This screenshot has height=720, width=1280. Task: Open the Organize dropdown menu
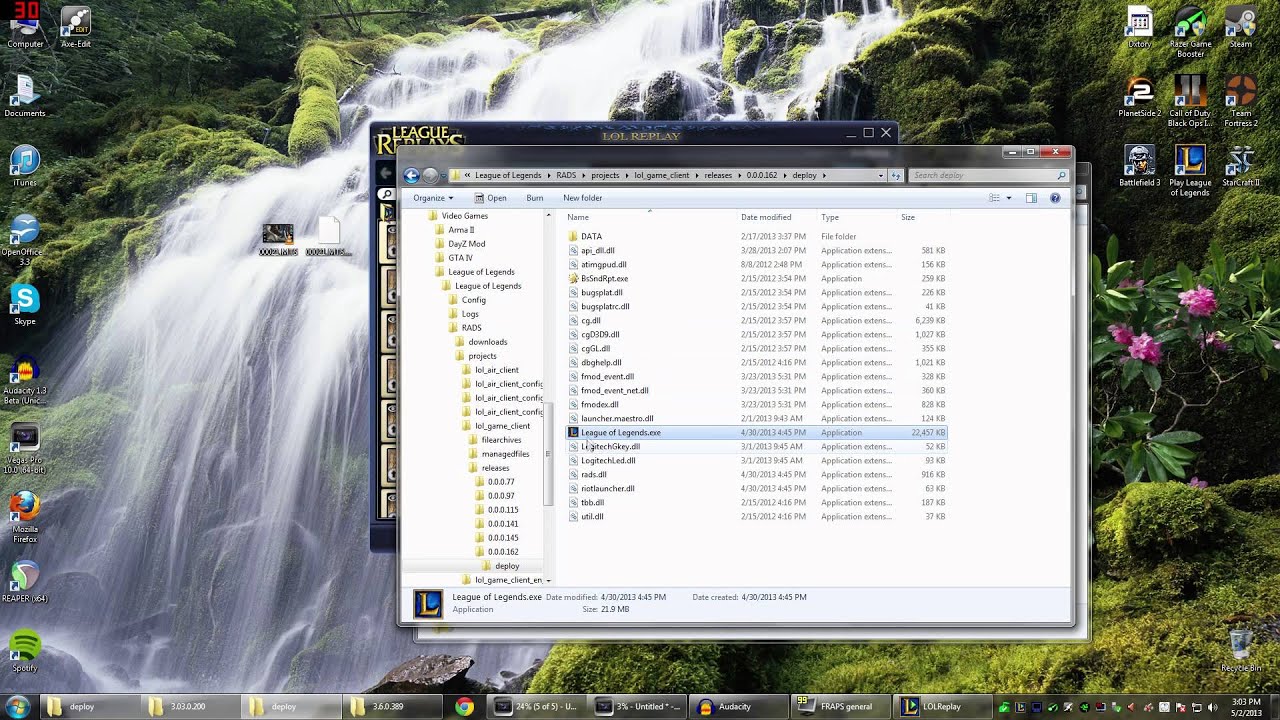(x=432, y=198)
